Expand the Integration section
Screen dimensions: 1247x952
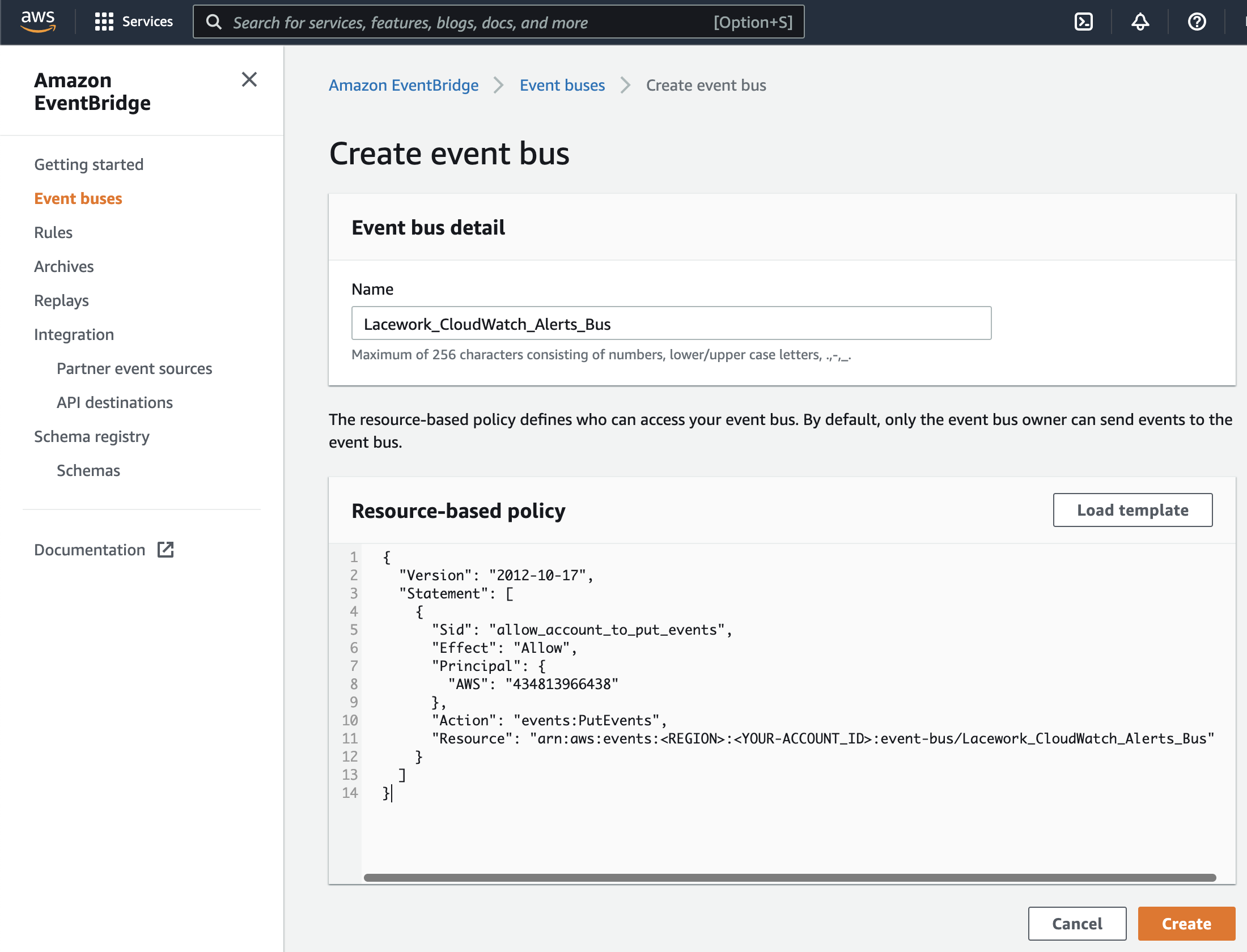point(74,334)
